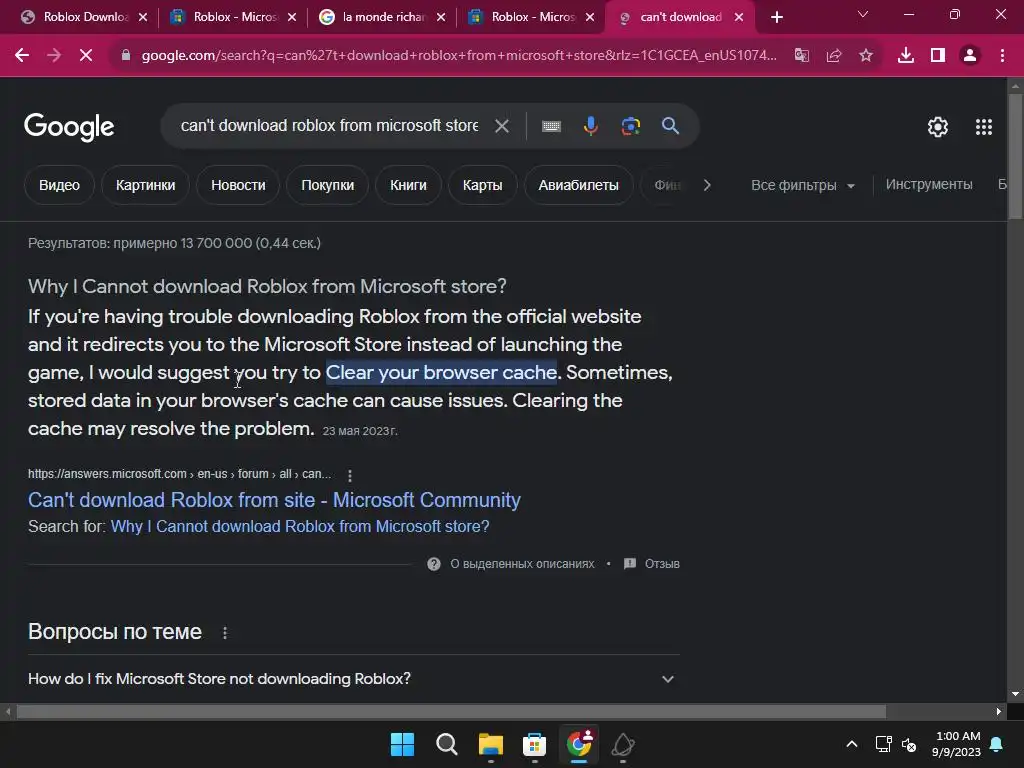1024x768 pixels.
Task: Open options for answers.microsoft.com result
Action: [350, 475]
